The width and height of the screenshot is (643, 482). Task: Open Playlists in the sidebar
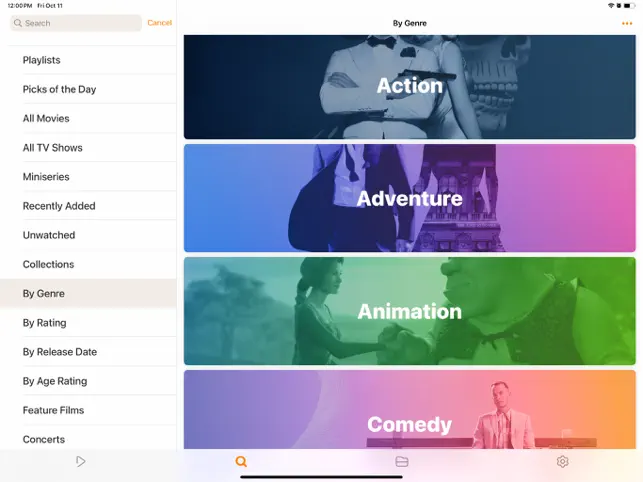[x=88, y=60]
